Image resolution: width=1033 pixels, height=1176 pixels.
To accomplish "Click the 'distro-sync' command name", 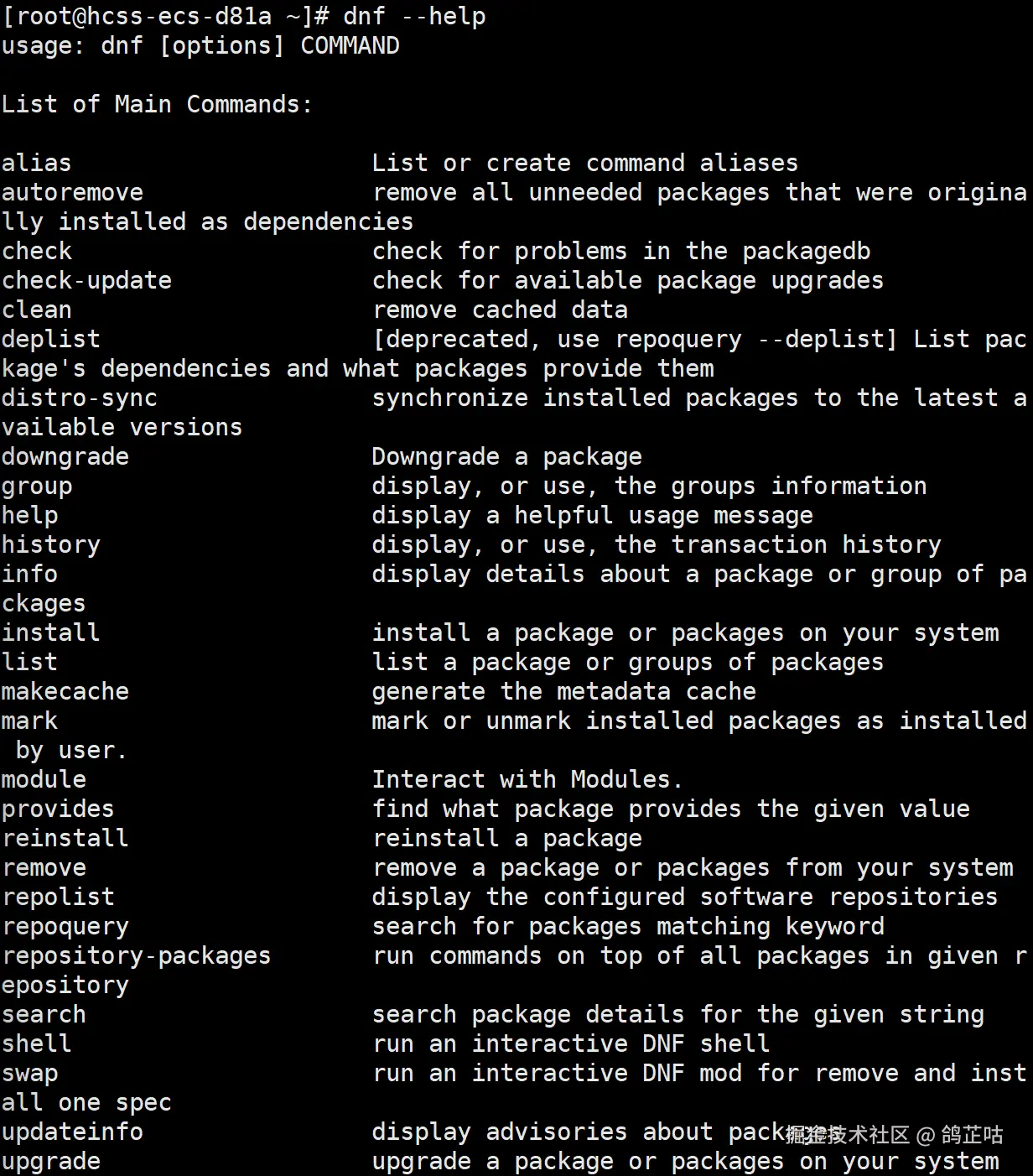I will click(x=80, y=398).
